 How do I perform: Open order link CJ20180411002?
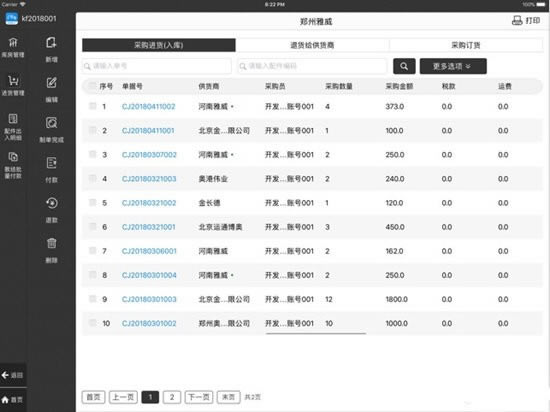pyautogui.click(x=148, y=107)
